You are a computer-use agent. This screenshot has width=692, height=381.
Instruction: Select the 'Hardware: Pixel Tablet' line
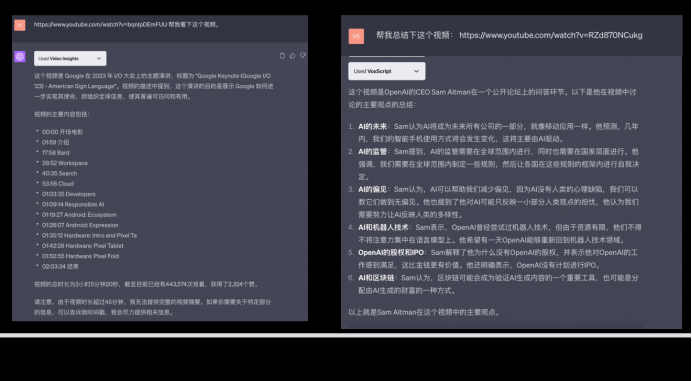[x=83, y=246]
